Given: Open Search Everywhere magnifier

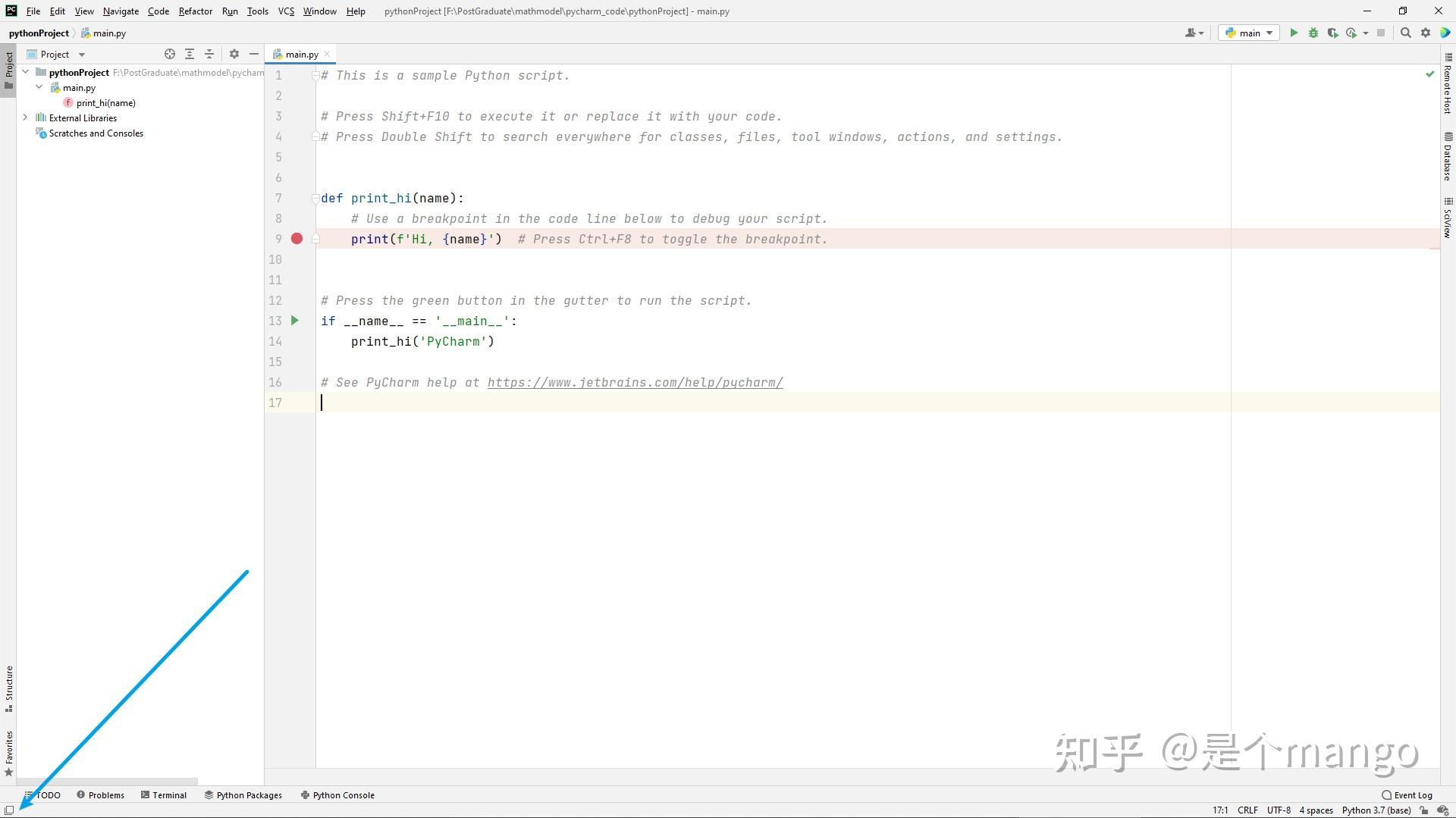Looking at the screenshot, I should (x=1406, y=33).
